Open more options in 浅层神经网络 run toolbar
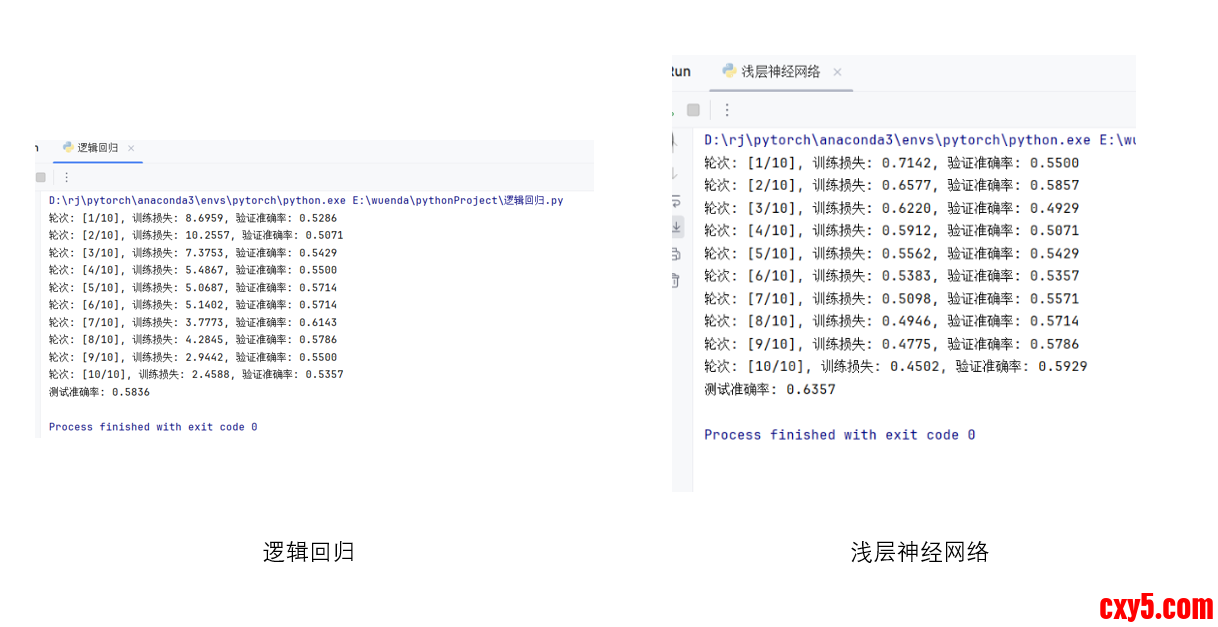1218x627 pixels. tap(727, 110)
